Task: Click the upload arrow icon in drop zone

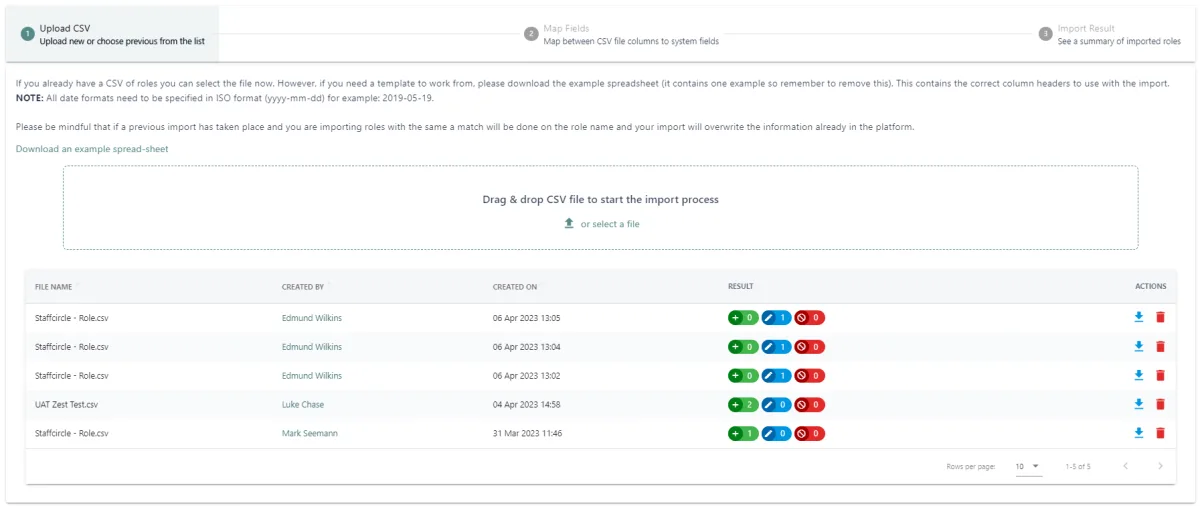Action: point(569,224)
